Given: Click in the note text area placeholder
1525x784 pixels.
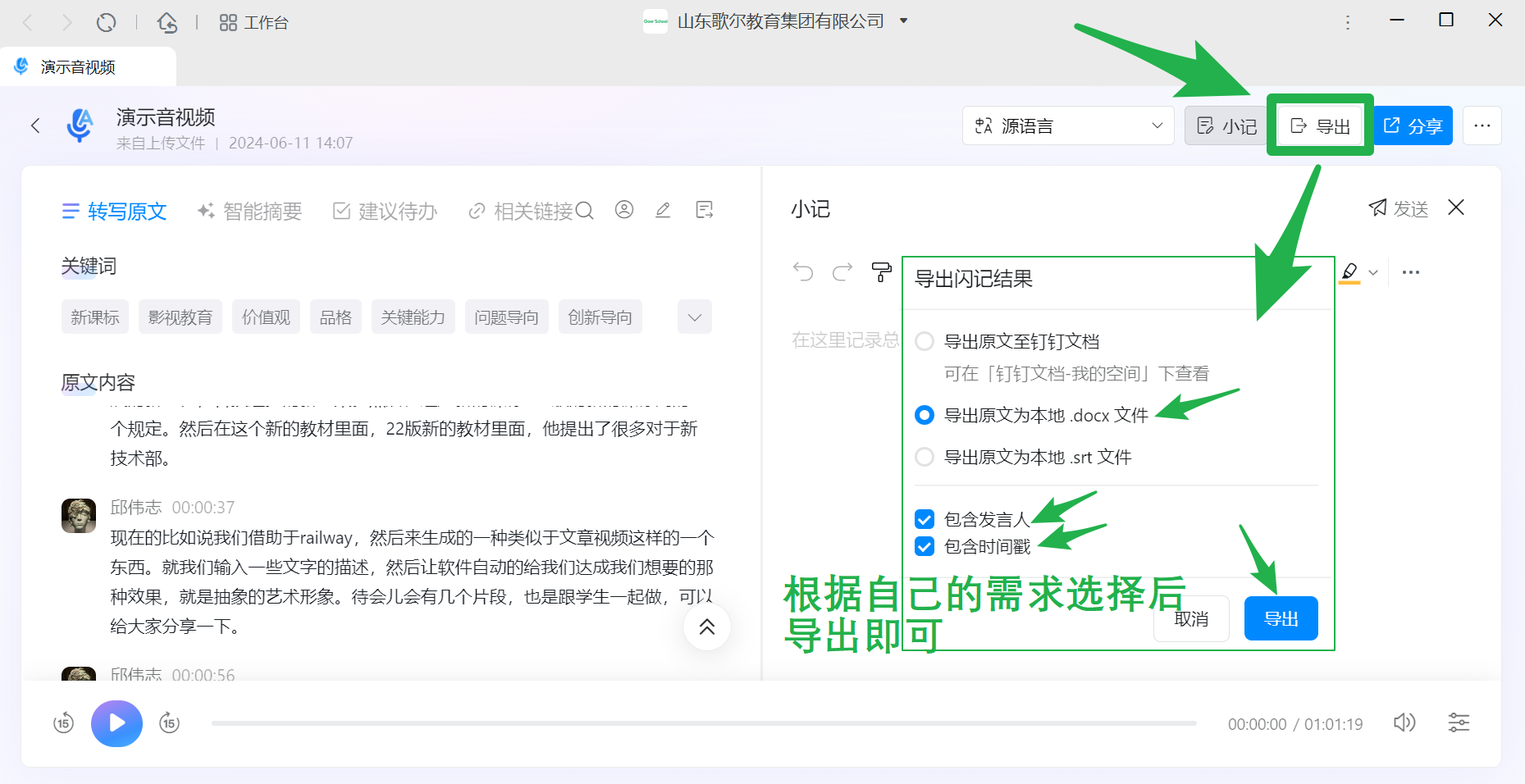Looking at the screenshot, I should pyautogui.click(x=845, y=340).
